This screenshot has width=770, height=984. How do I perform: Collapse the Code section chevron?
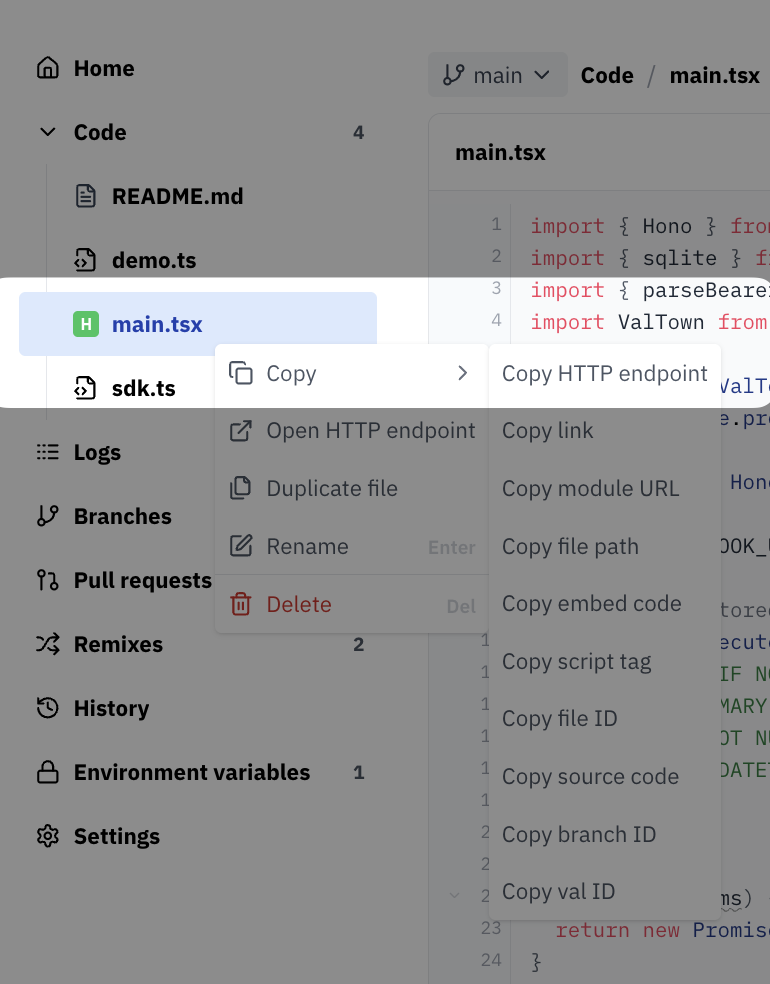coord(47,132)
